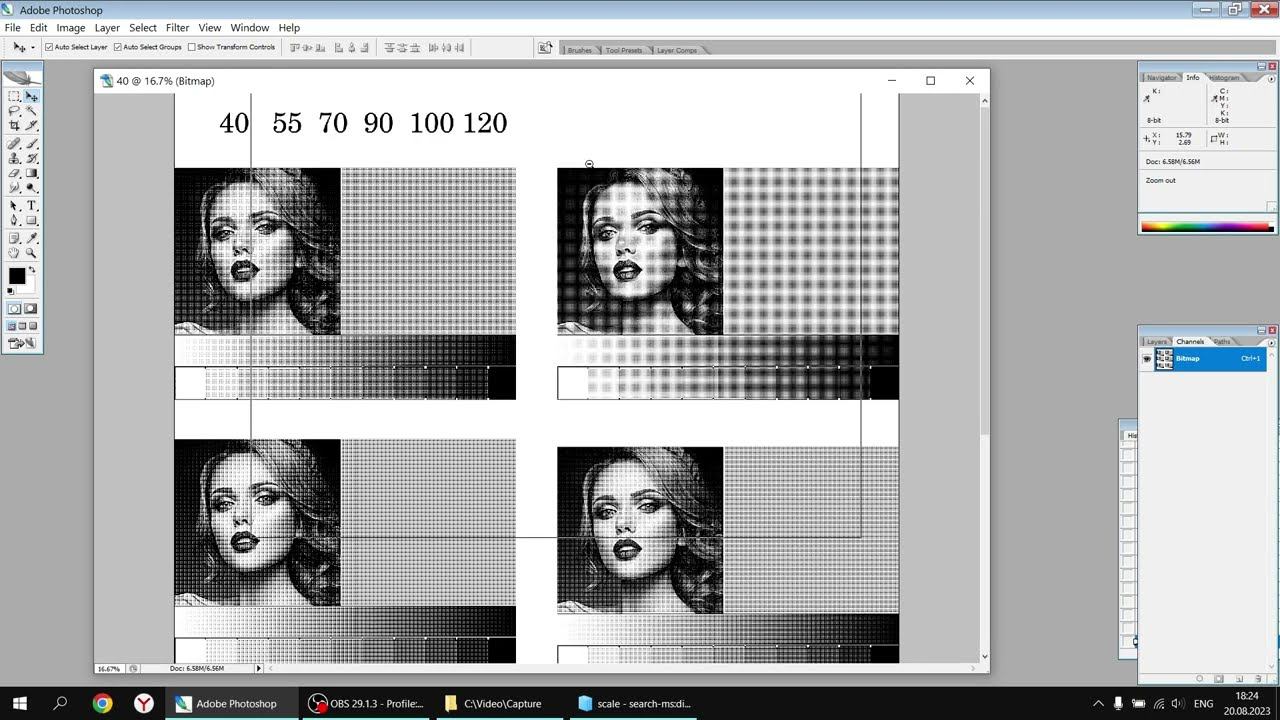Select the Hand tool

[14, 252]
